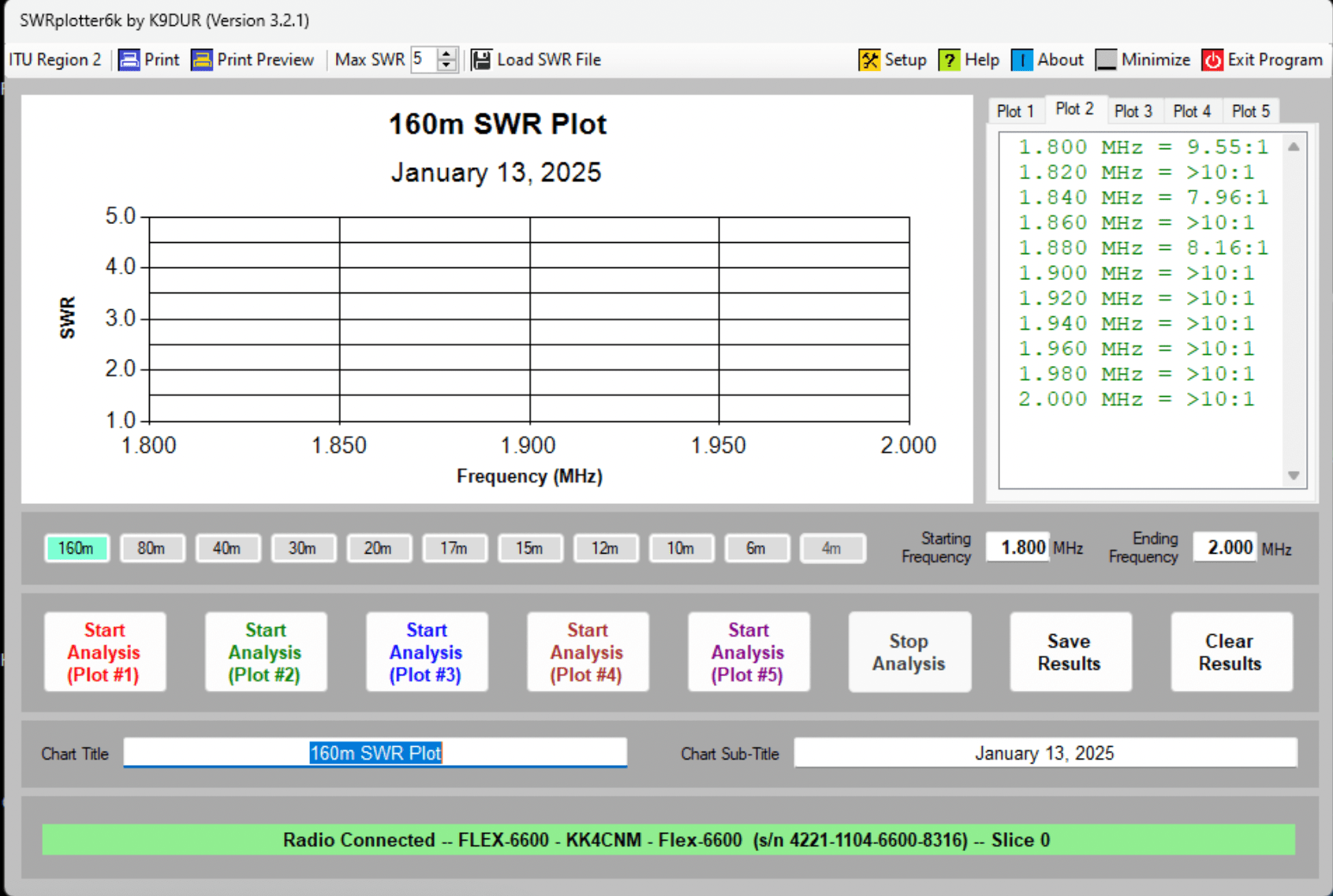Image resolution: width=1333 pixels, height=896 pixels.
Task: Select the 17m band button
Action: [455, 548]
